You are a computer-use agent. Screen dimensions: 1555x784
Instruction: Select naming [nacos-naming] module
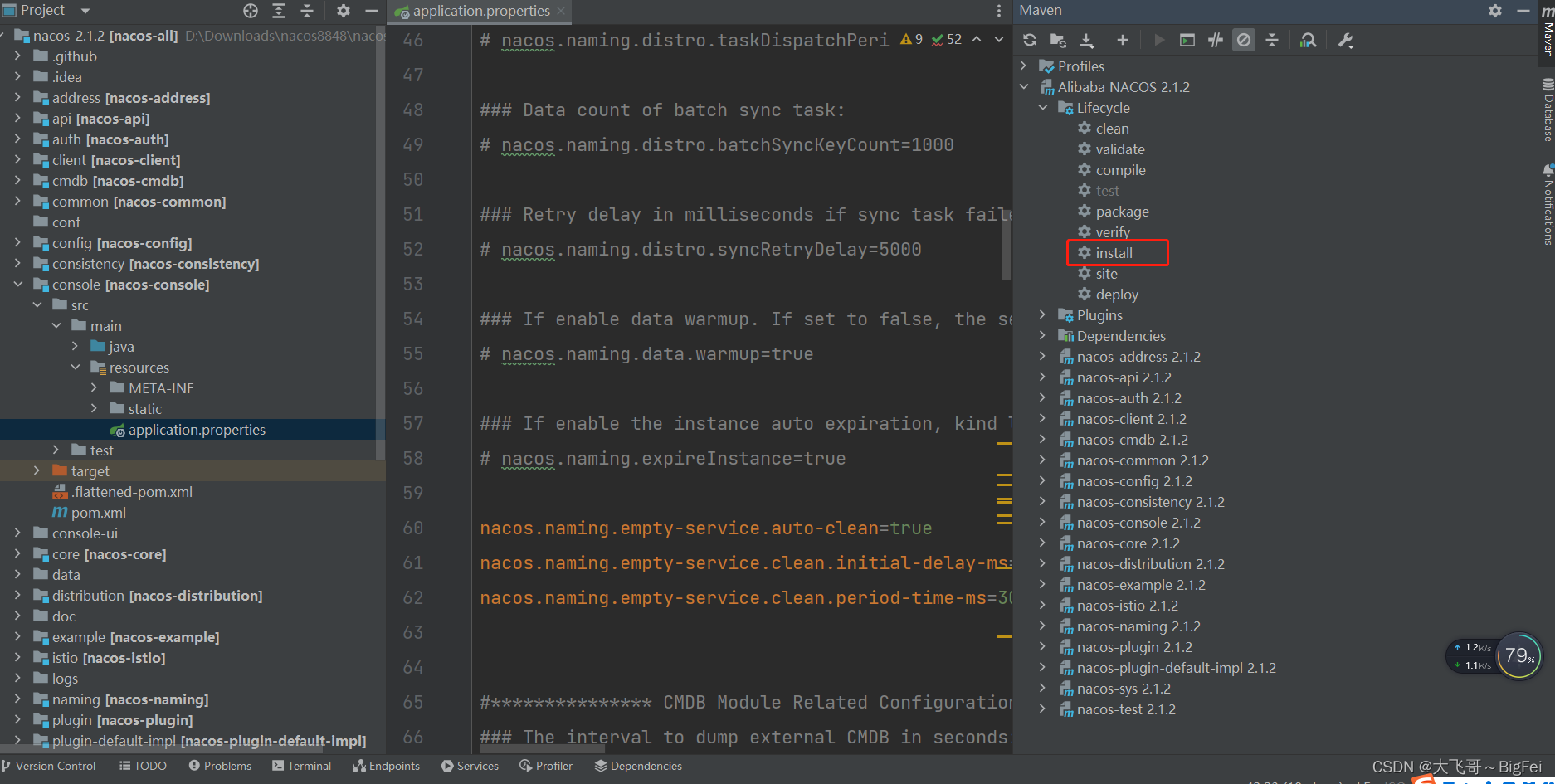coord(130,699)
